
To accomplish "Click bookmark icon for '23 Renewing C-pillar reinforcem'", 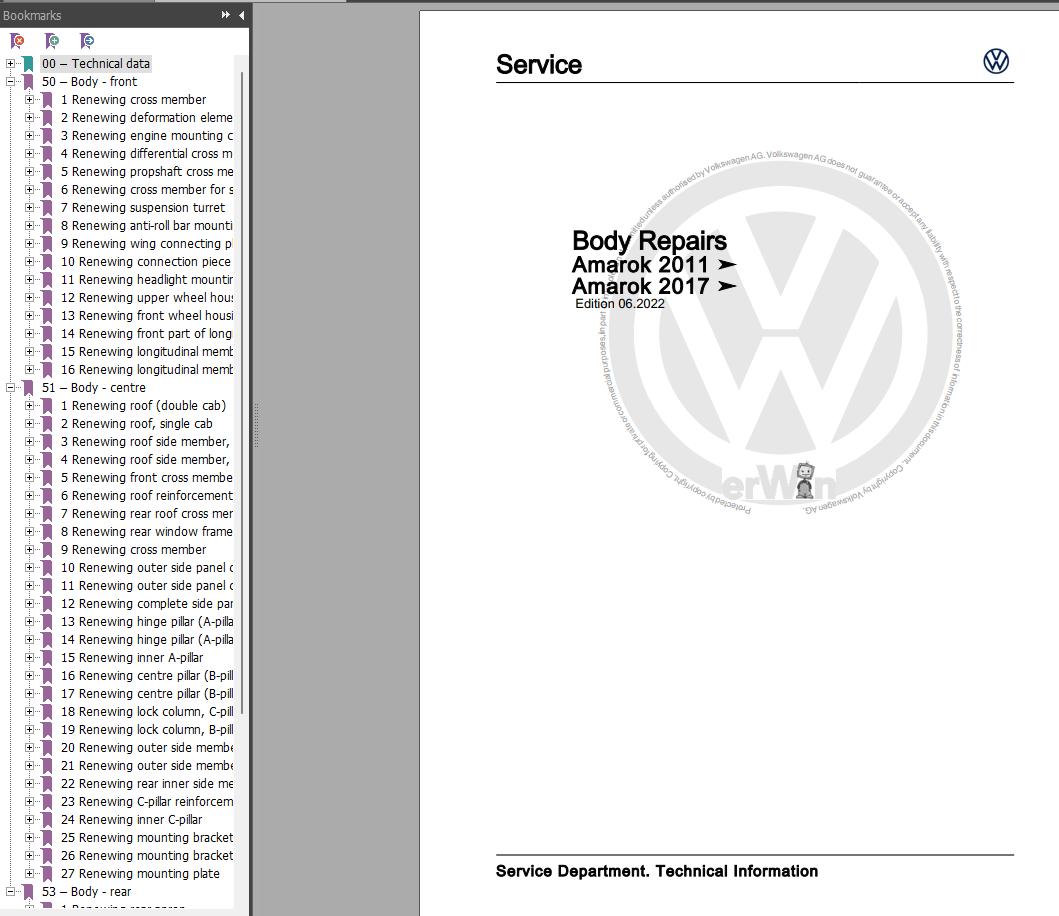I will (x=47, y=802).
